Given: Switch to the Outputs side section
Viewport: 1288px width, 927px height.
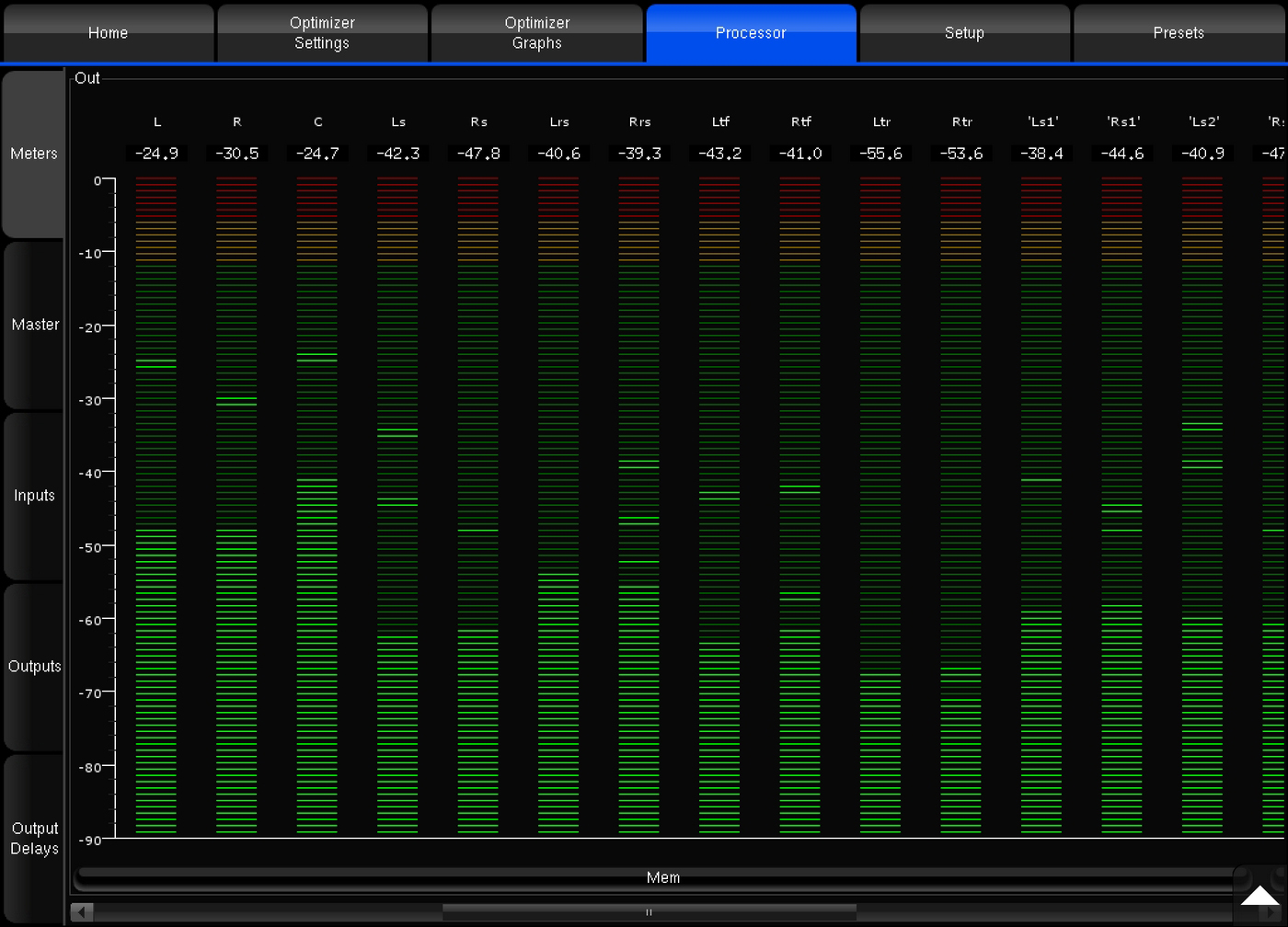Looking at the screenshot, I should tap(34, 667).
